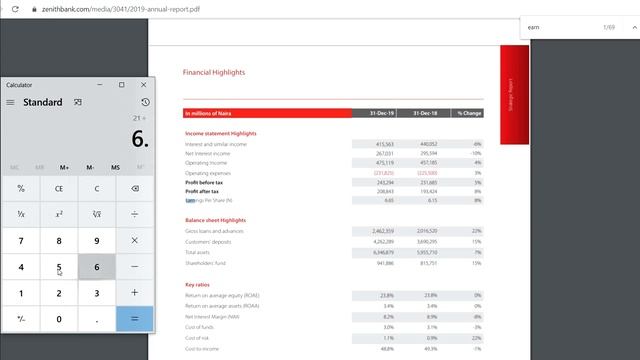Viewport: 640px width, 360px height.
Task: Click the MS memory store button
Action: tap(116, 167)
